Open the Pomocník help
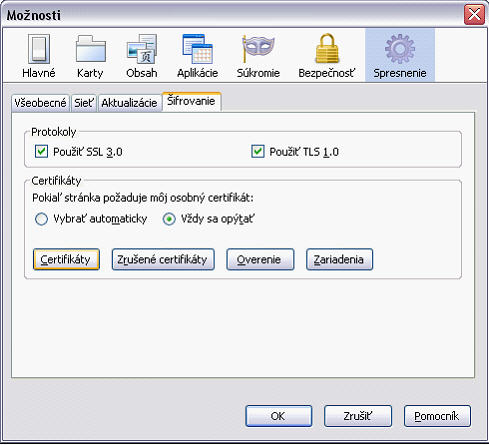 [x=437, y=416]
